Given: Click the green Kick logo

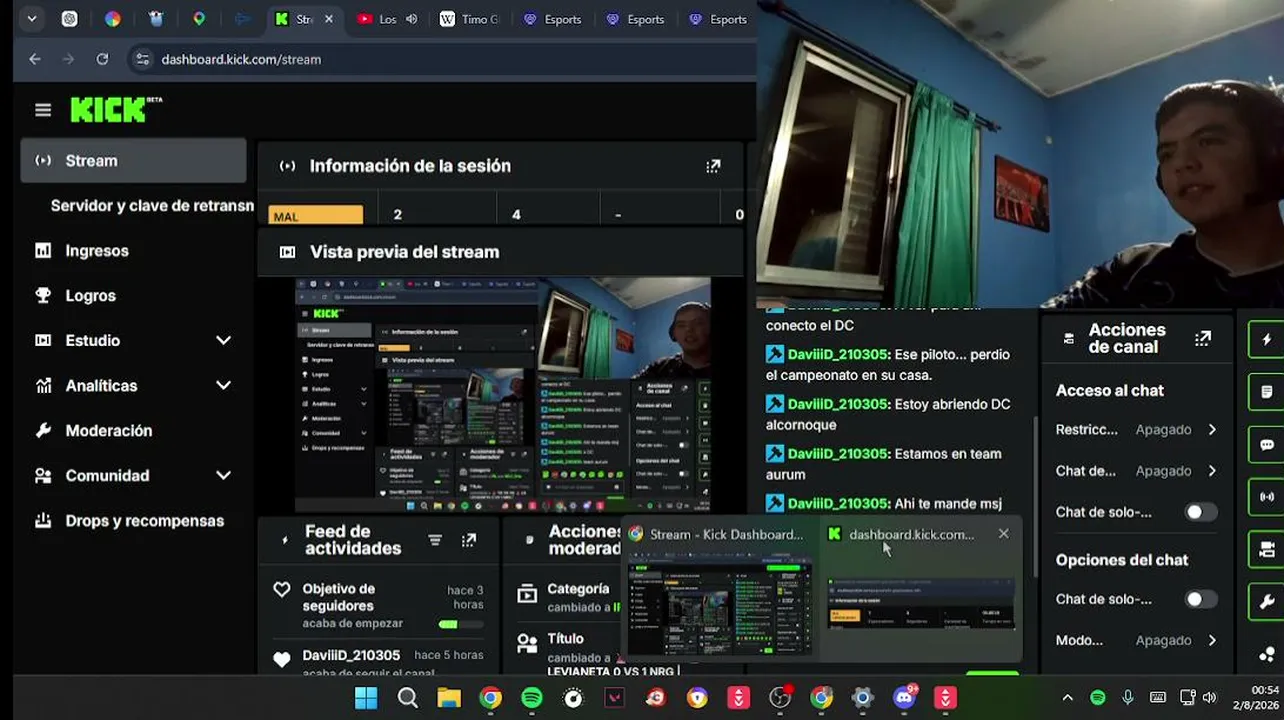Looking at the screenshot, I should click(x=109, y=110).
